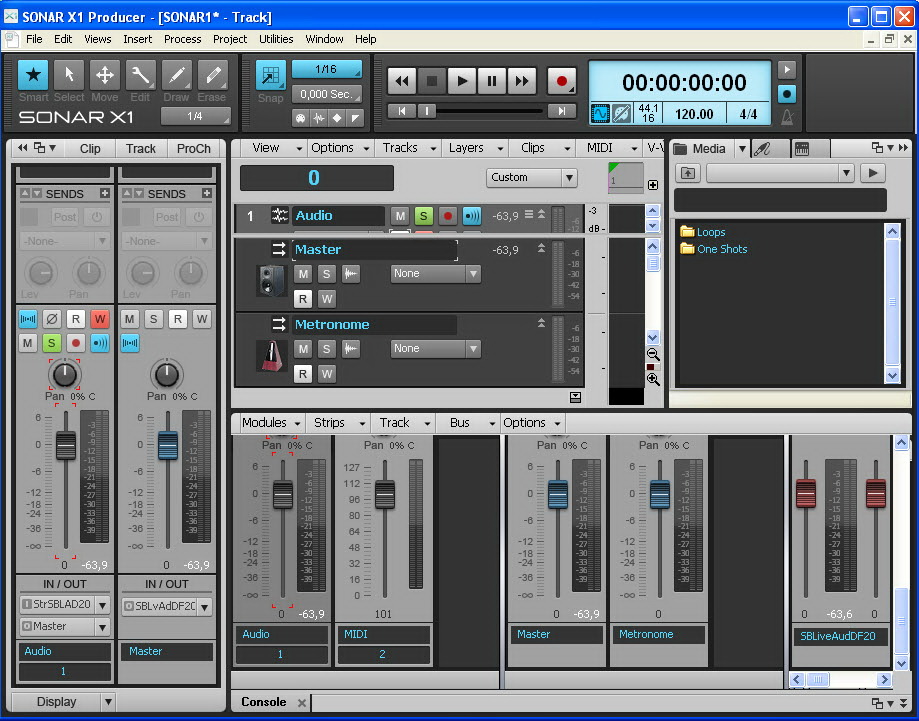Solo the Audio track in track view
This screenshot has height=721, width=919.
point(423,216)
